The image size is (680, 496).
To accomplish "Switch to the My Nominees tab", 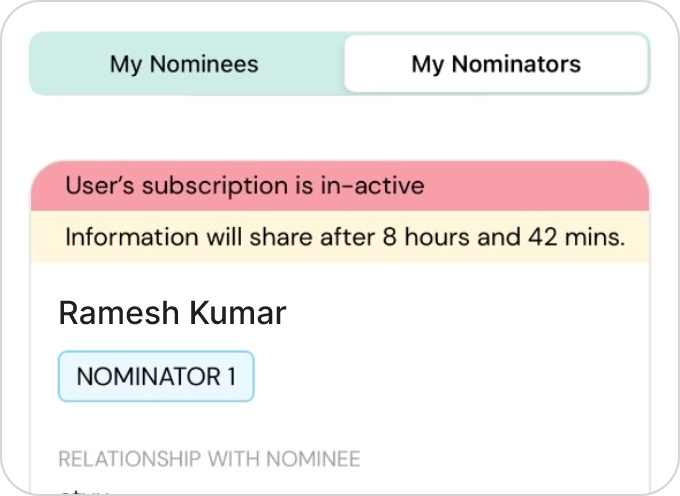I will point(184,64).
